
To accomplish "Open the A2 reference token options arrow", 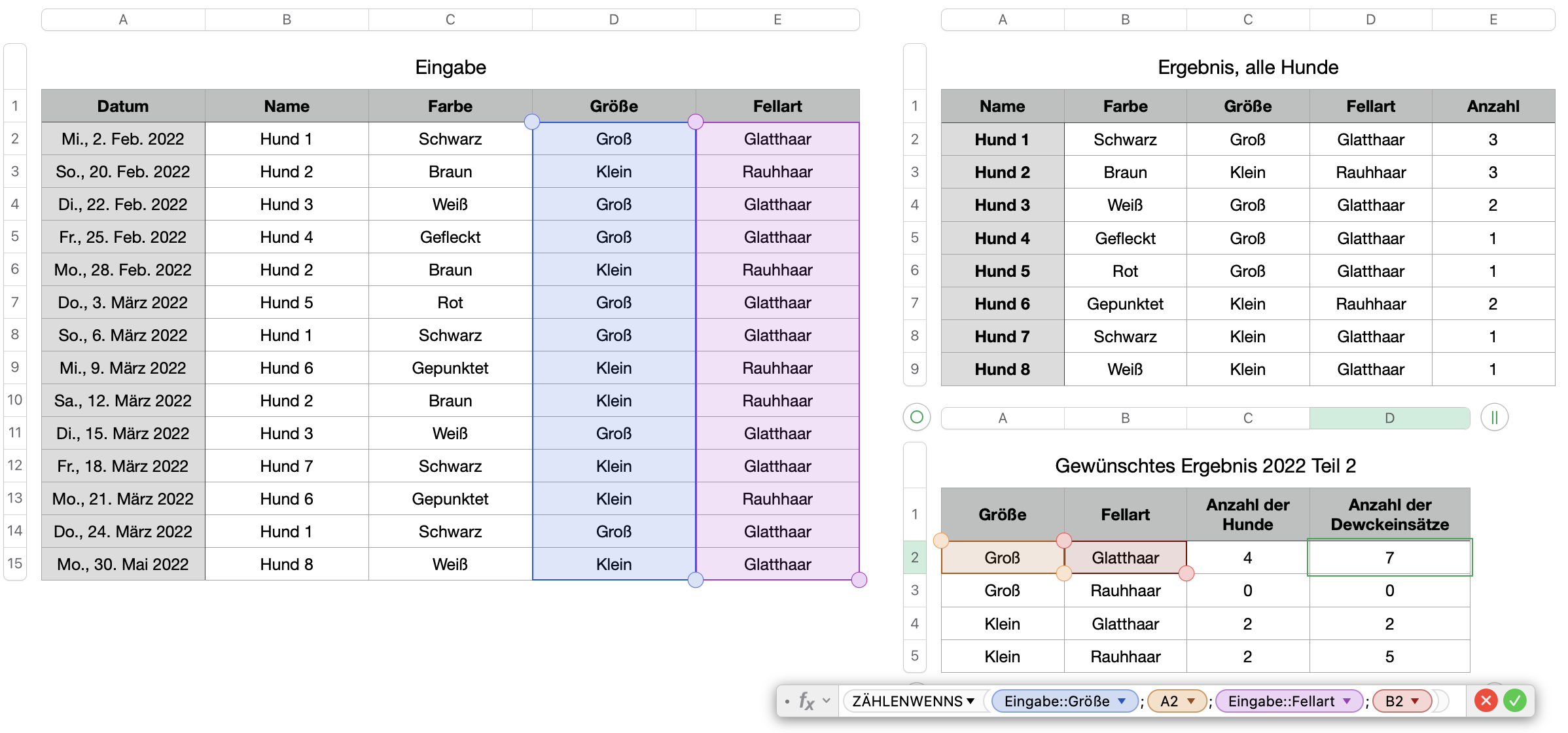I will pyautogui.click(x=1191, y=701).
